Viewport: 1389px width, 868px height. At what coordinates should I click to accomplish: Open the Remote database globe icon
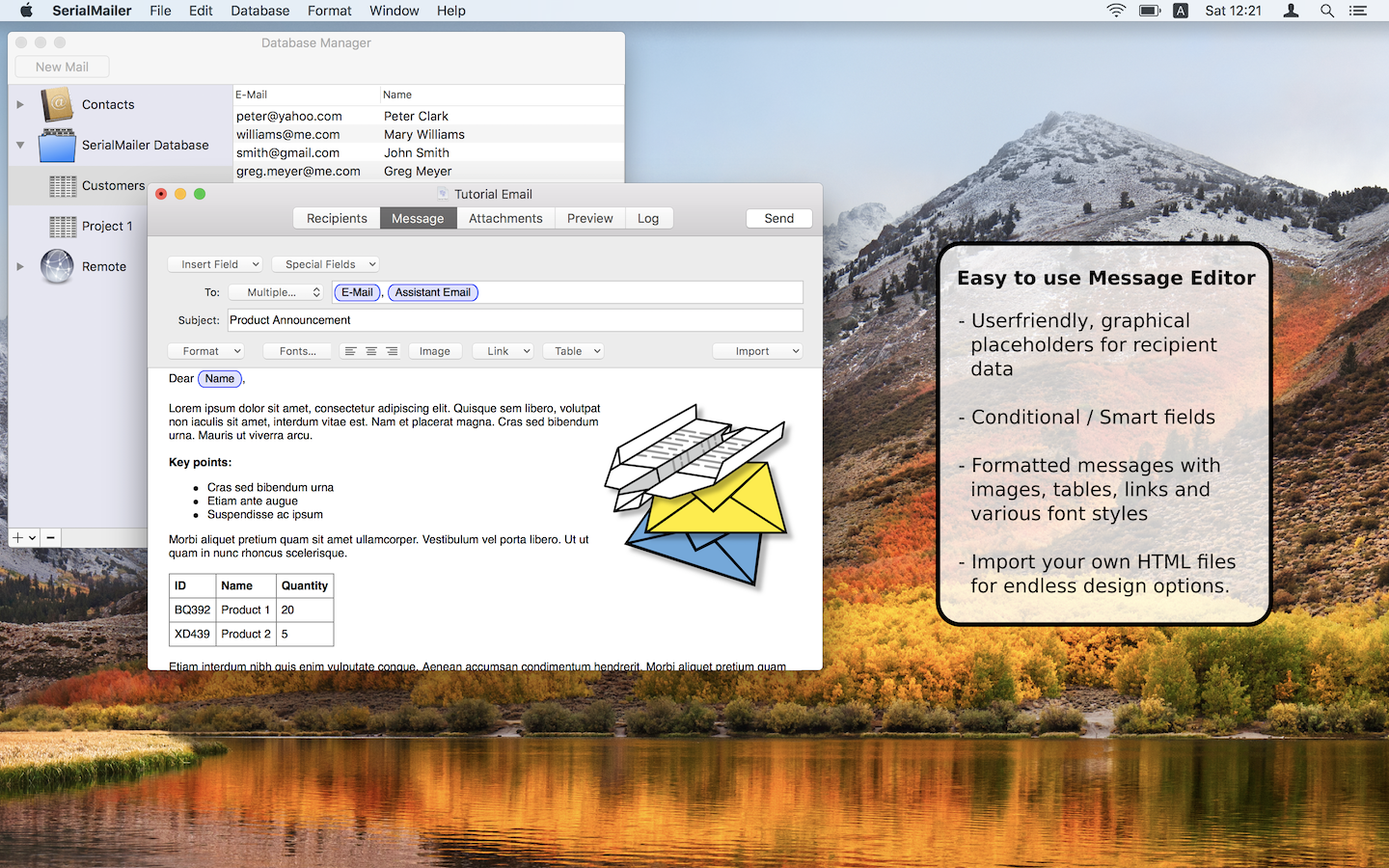tap(57, 266)
